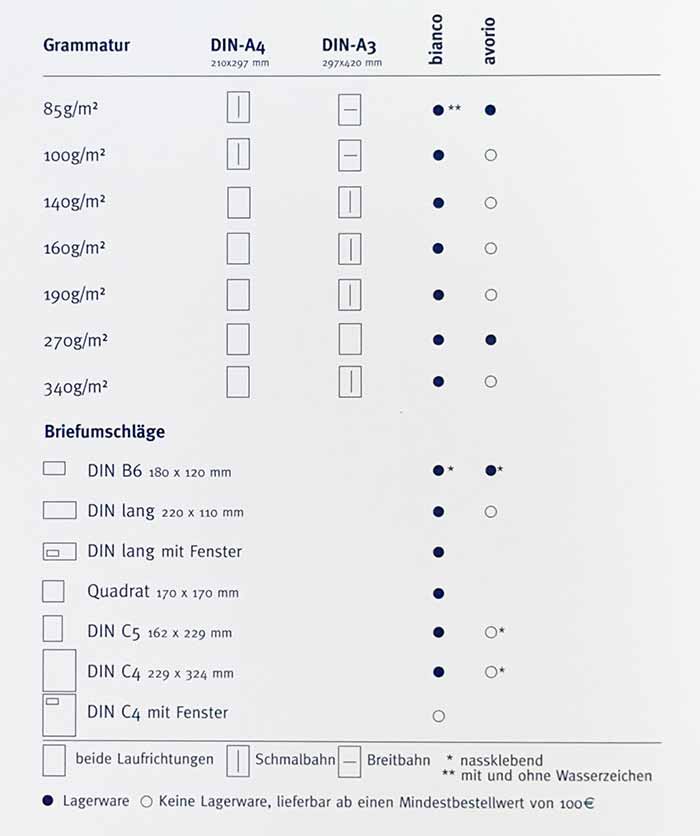This screenshot has height=836, width=700.
Task: Click the DIN-A4 column header
Action: coord(238,46)
